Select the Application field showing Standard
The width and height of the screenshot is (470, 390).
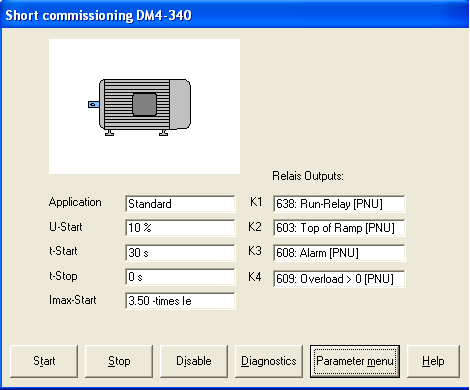[x=180, y=204]
